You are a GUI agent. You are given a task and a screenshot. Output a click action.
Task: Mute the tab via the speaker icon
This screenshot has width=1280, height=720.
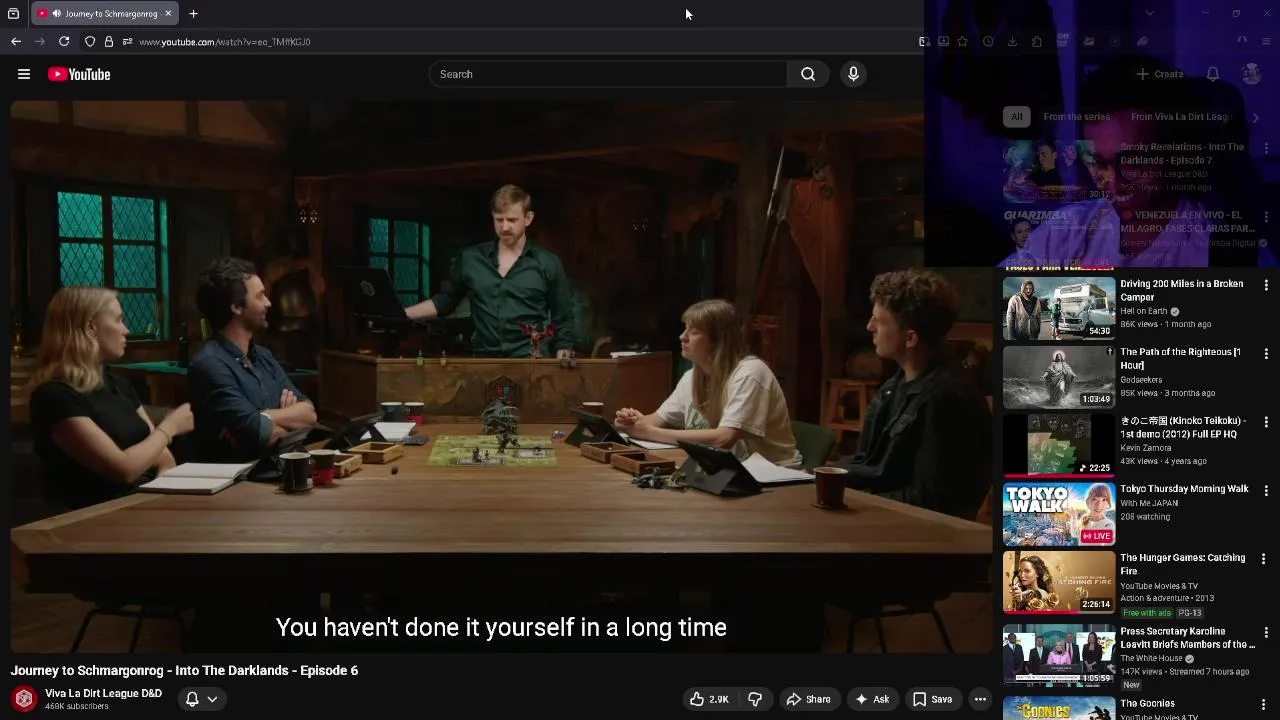[56, 13]
